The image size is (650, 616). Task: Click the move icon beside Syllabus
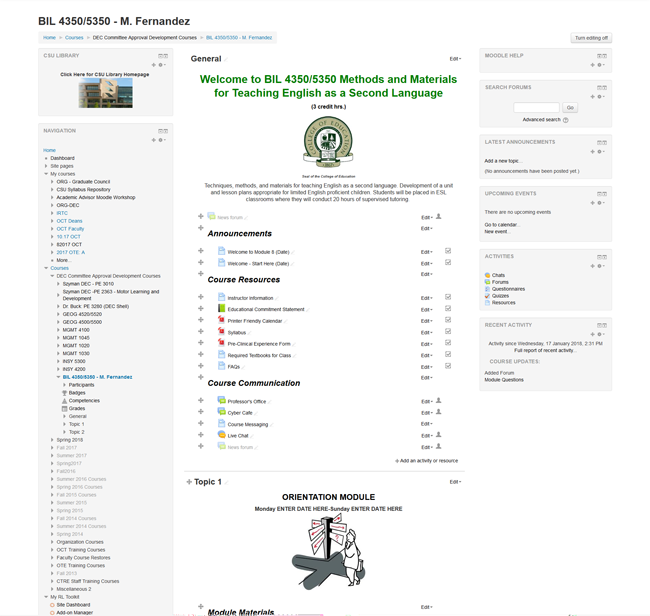pyautogui.click(x=201, y=331)
